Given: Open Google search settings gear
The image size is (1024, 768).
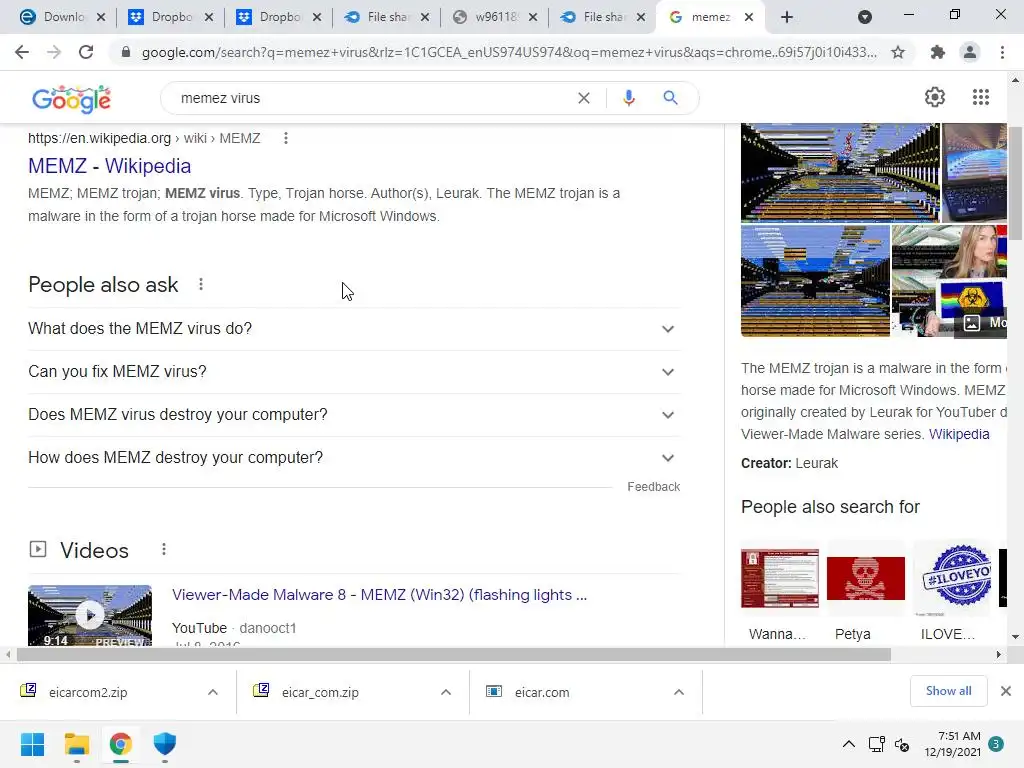Looking at the screenshot, I should 935,97.
